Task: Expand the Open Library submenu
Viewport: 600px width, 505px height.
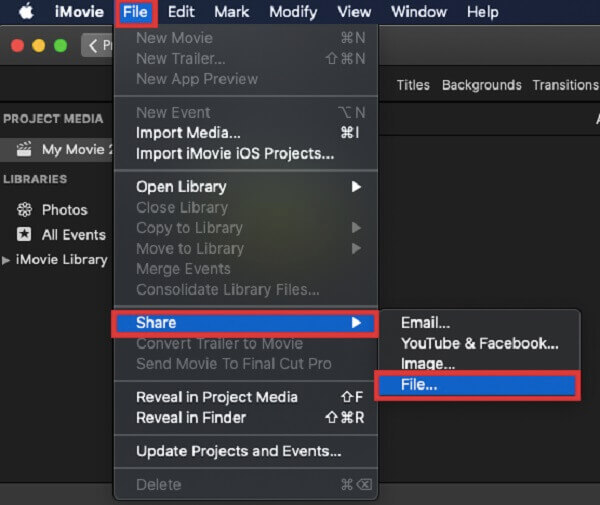Action: (x=246, y=187)
